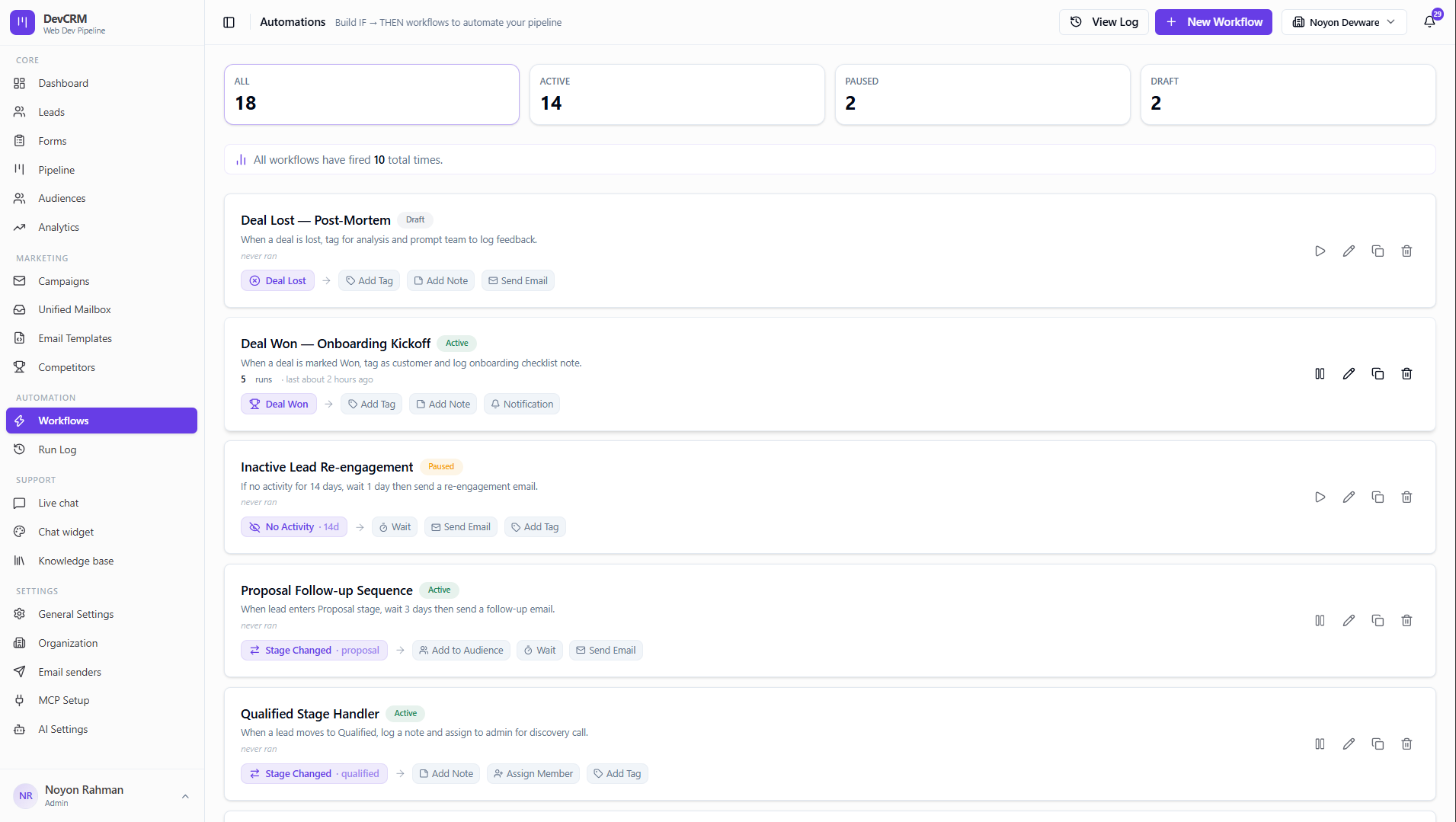Image resolution: width=1456 pixels, height=822 pixels.
Task: Copy the Inactive Lead Re-engagement workflow
Action: point(1378,497)
